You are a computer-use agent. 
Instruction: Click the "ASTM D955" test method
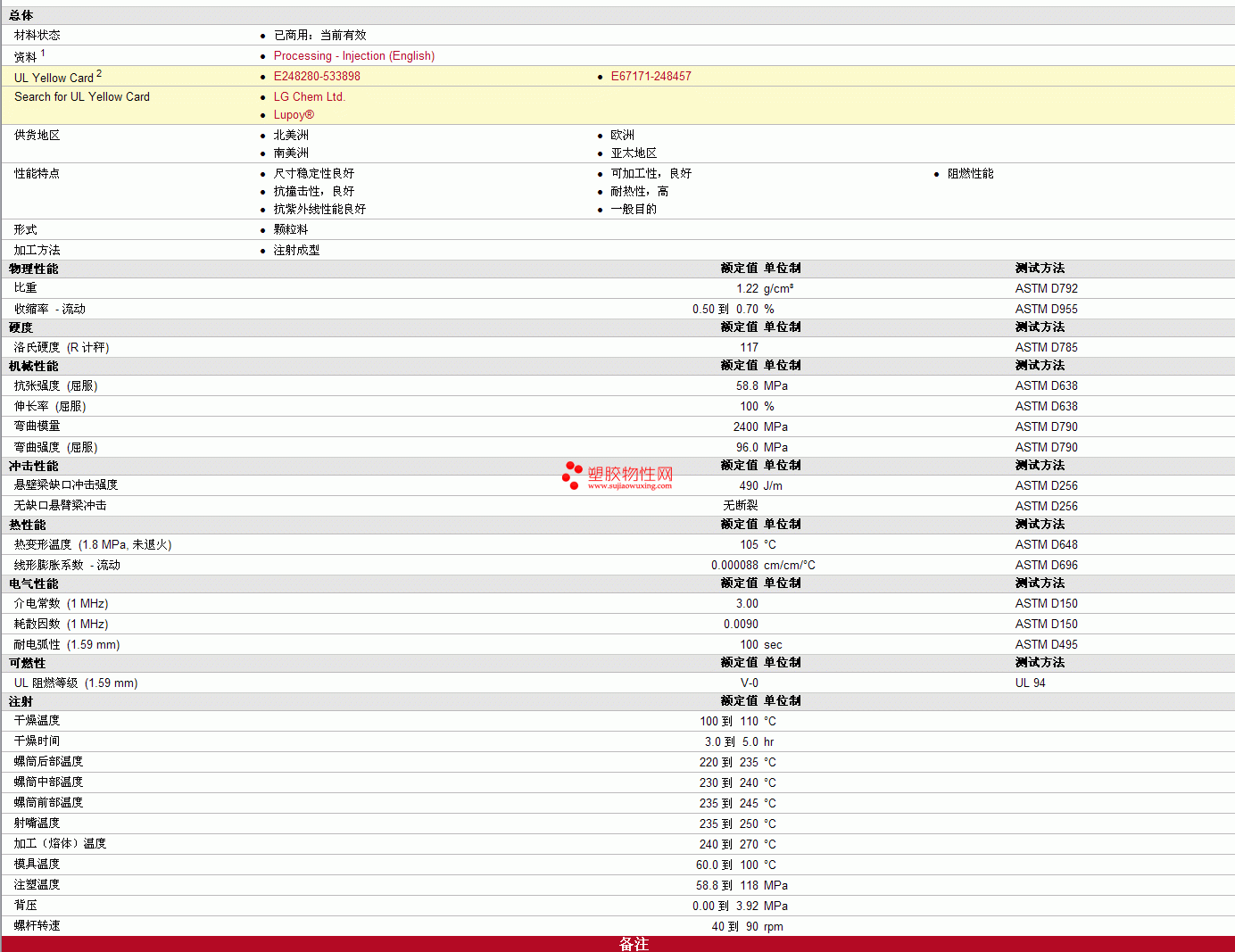(x=1047, y=310)
